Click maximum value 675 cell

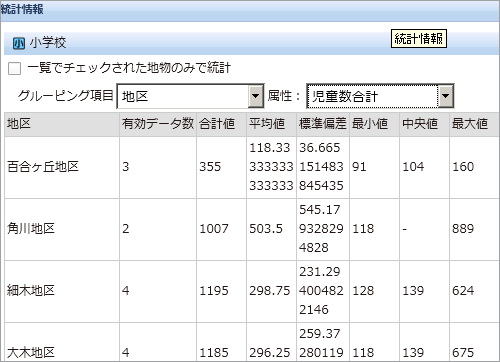475,342
